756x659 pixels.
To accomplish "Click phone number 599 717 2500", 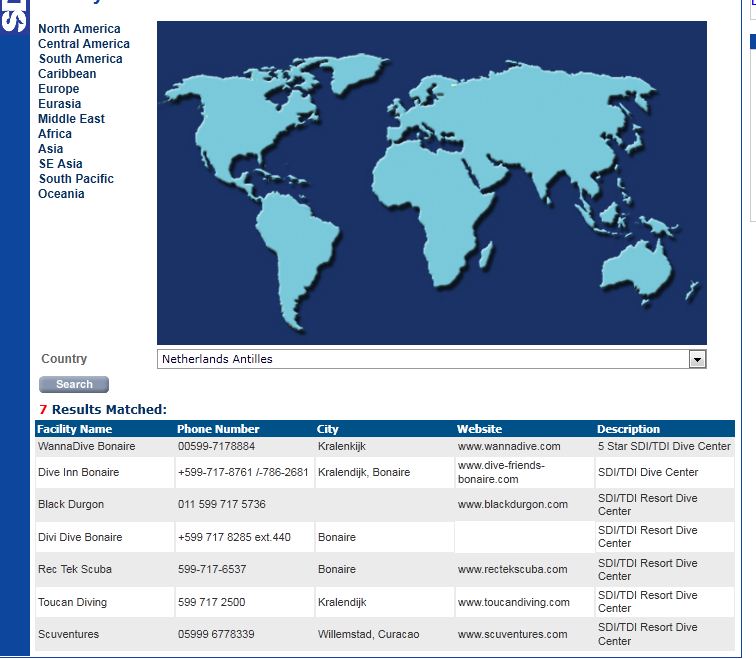I will point(212,602).
